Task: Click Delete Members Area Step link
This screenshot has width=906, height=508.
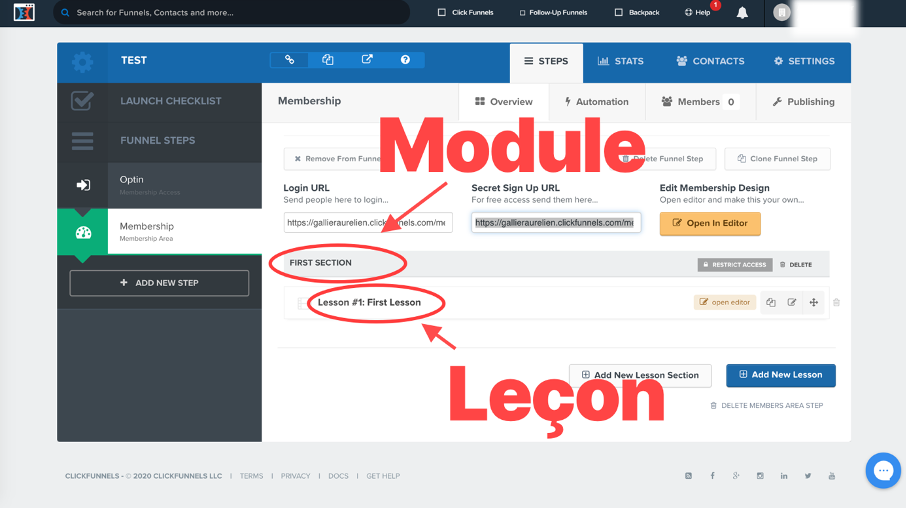Action: 767,406
